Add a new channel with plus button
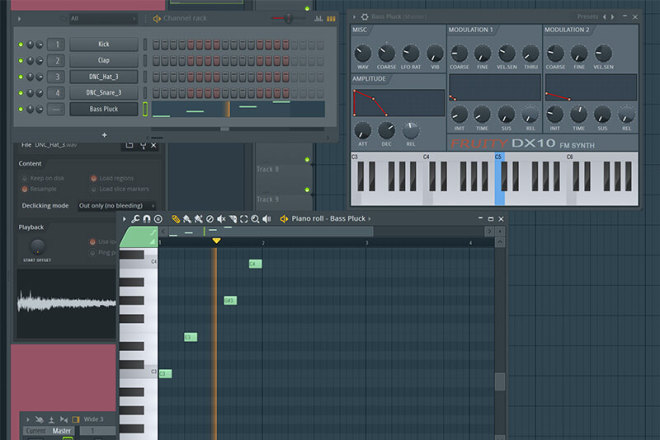This screenshot has width=660, height=440. tap(104, 135)
